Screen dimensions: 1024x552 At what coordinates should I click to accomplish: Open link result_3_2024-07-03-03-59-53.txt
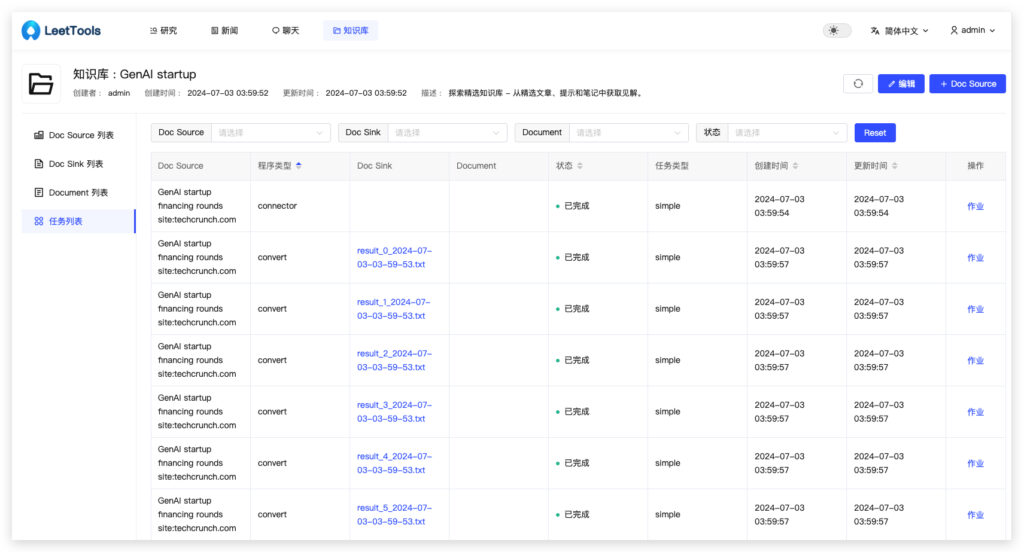[394, 412]
